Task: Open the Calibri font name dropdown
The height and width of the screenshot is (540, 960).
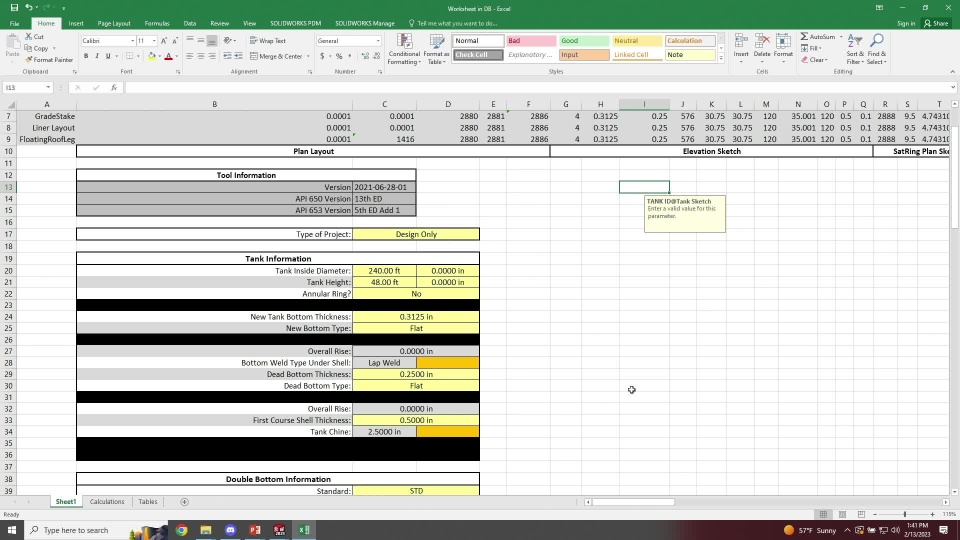Action: point(132,41)
